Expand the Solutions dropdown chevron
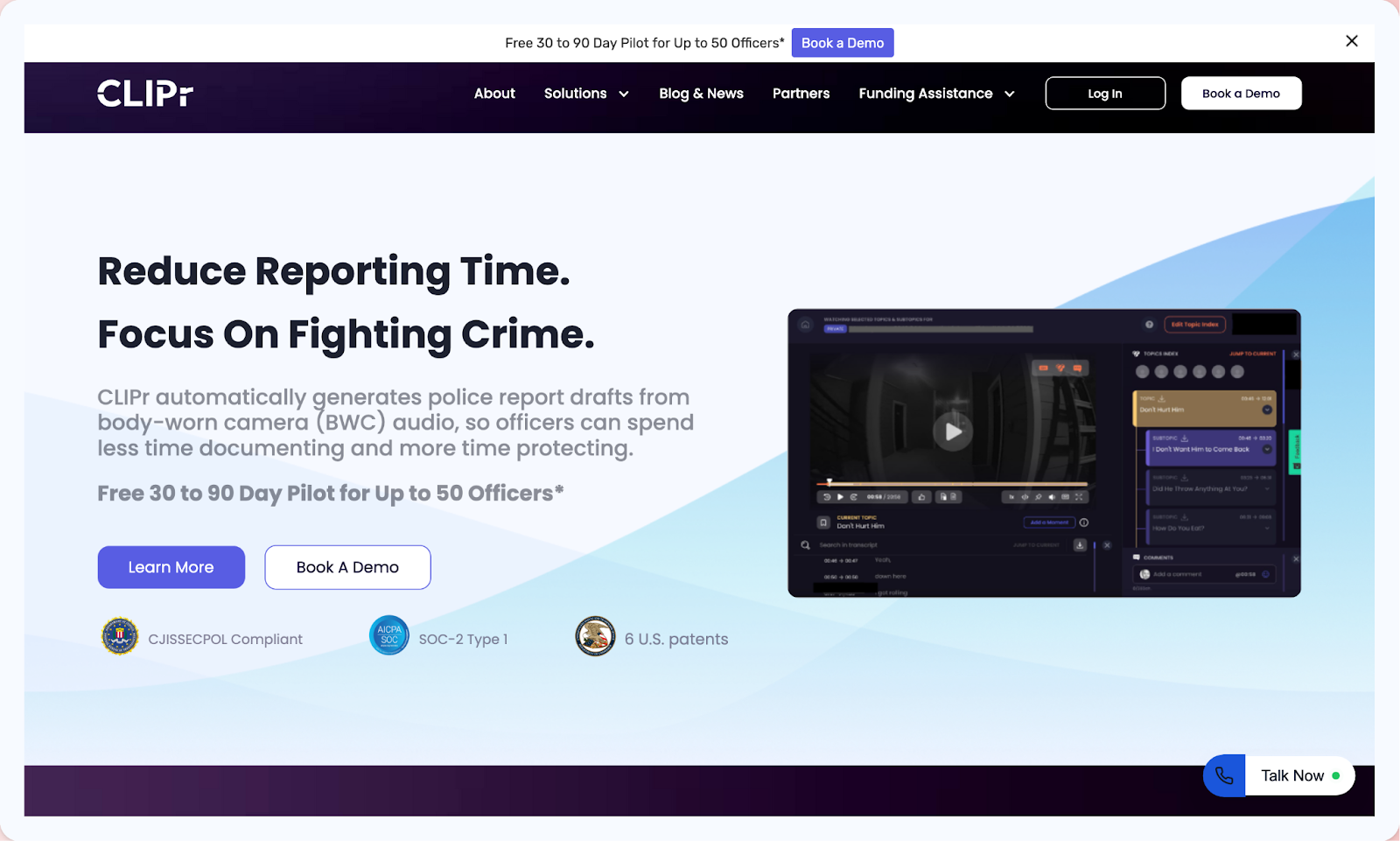This screenshot has width=1400, height=841. 624,95
